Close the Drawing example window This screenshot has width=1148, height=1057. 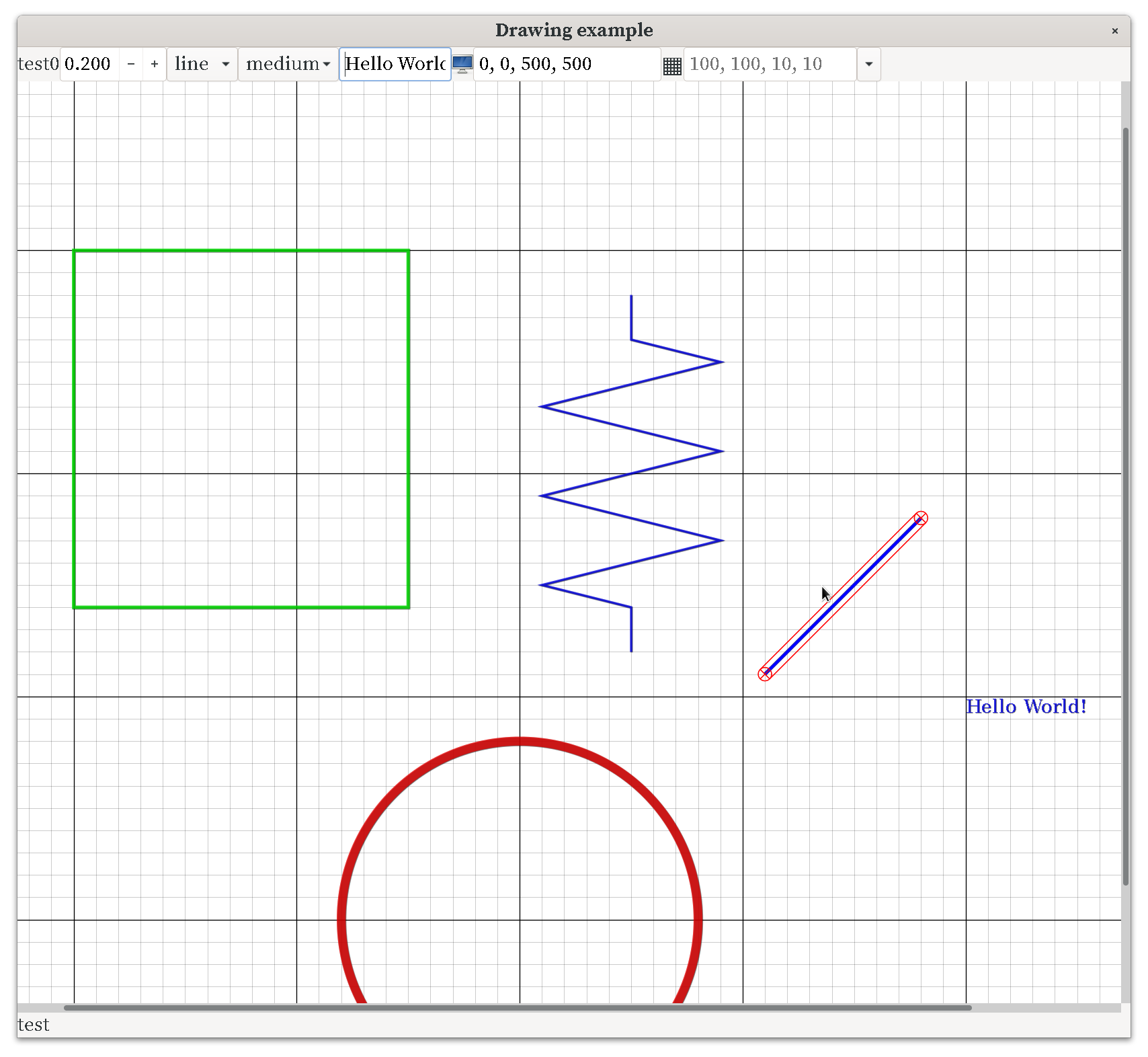pos(1114,30)
